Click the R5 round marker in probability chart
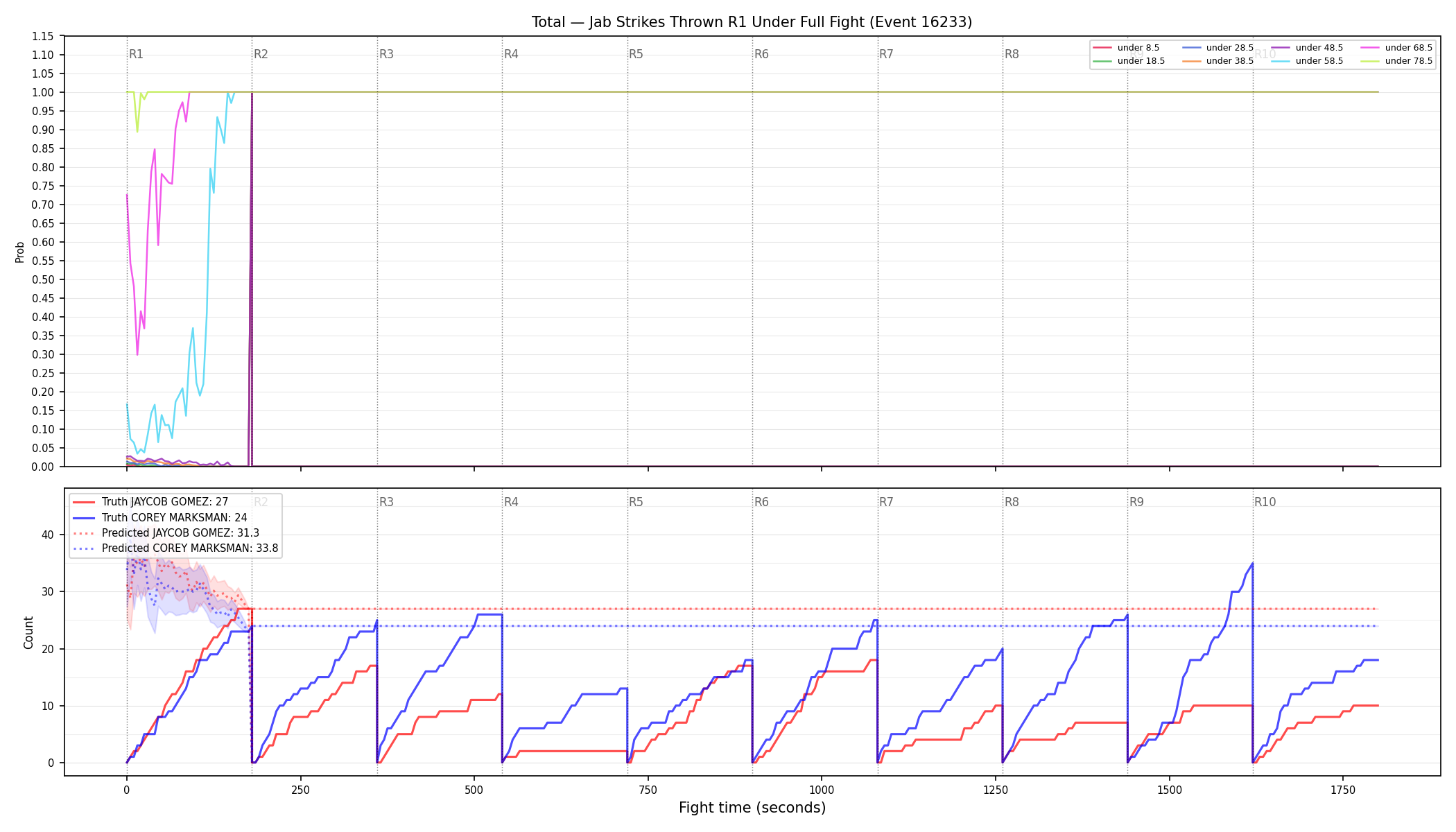Viewport: 1456px width, 832px height. click(x=636, y=54)
